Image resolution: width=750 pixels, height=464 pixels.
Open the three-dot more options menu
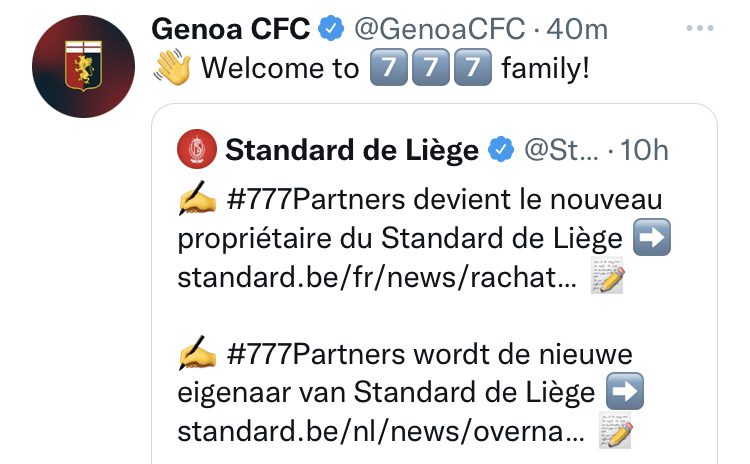click(700, 28)
